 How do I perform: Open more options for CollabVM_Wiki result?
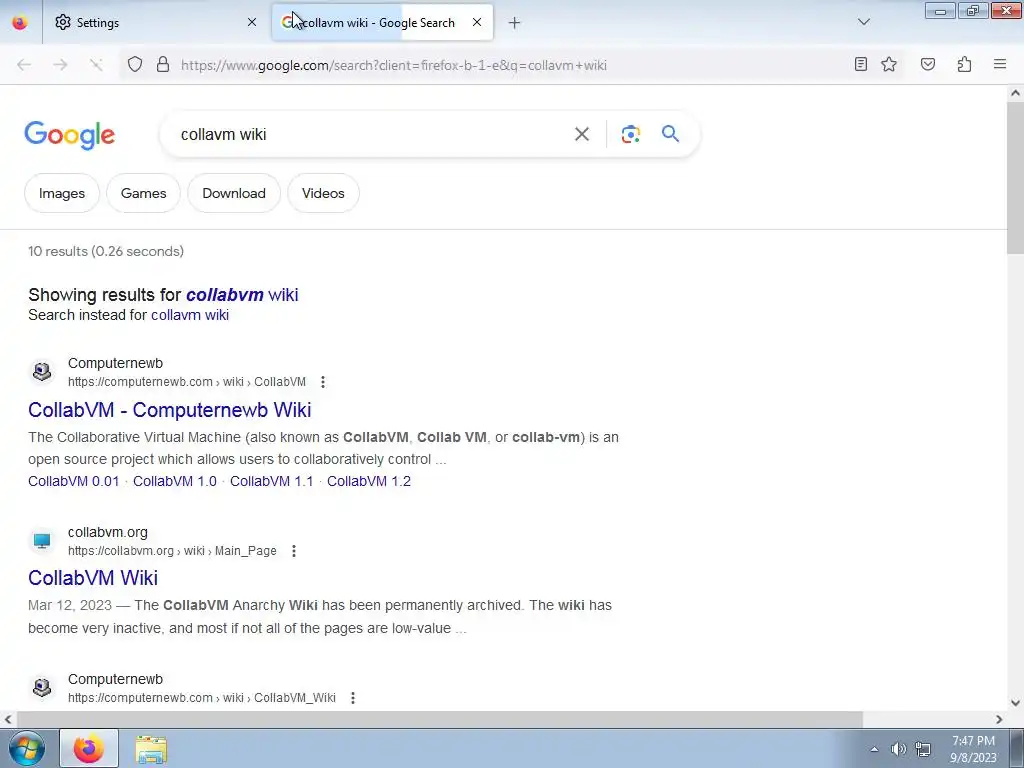click(x=353, y=698)
